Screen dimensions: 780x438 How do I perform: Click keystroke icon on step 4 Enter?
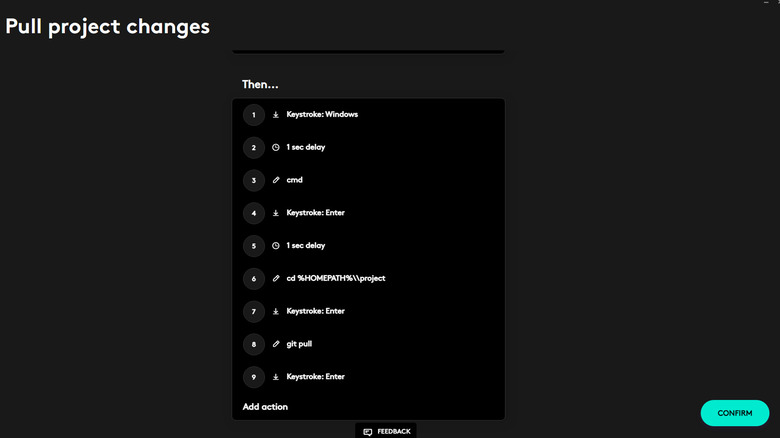point(276,213)
